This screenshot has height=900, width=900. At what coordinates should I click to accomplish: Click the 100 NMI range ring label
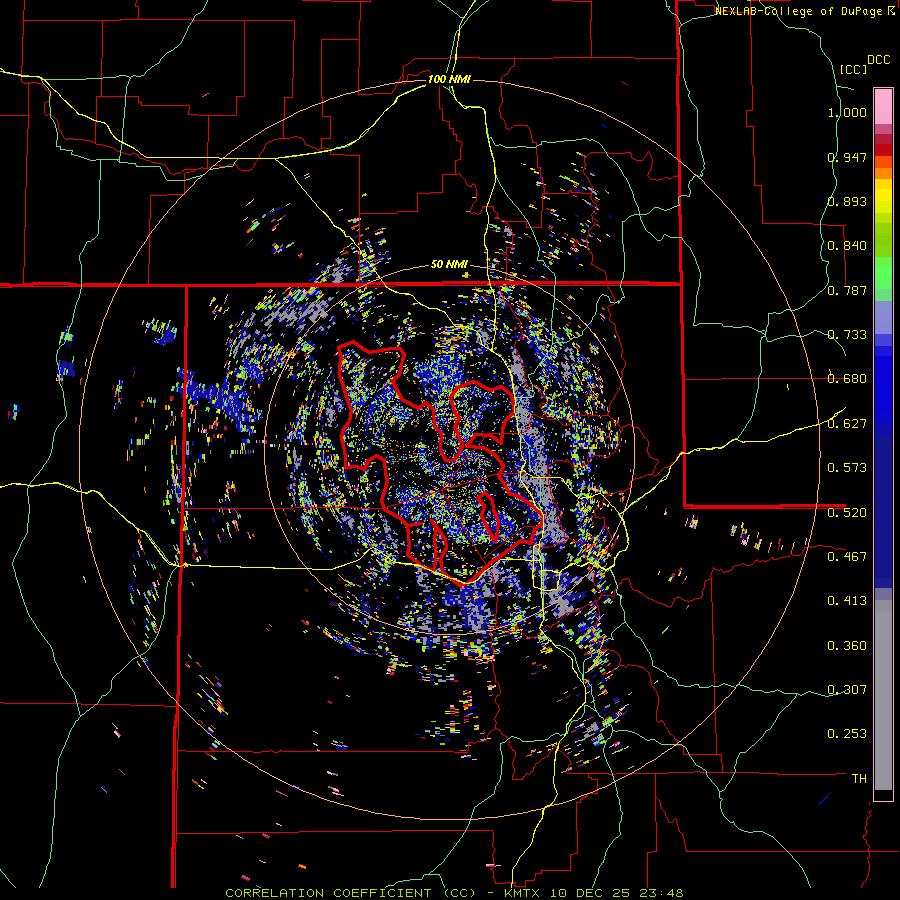click(x=449, y=79)
